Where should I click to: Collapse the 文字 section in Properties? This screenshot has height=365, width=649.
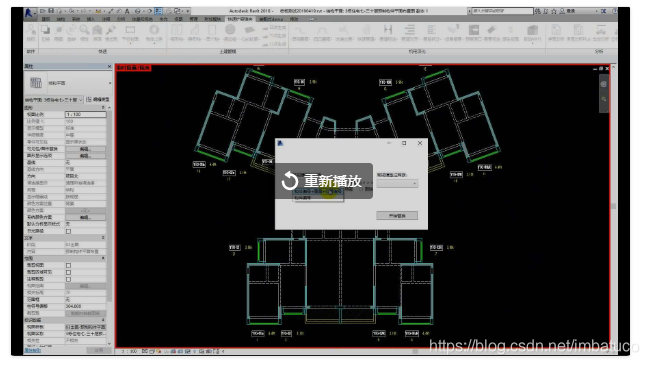[103, 238]
